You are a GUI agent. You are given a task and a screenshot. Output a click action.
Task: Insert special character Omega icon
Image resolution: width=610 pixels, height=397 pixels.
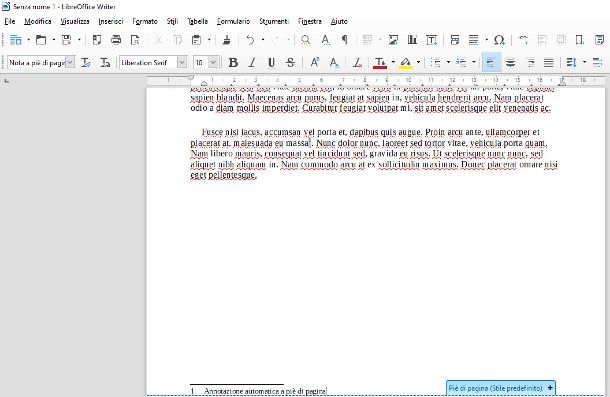pyautogui.click(x=499, y=40)
